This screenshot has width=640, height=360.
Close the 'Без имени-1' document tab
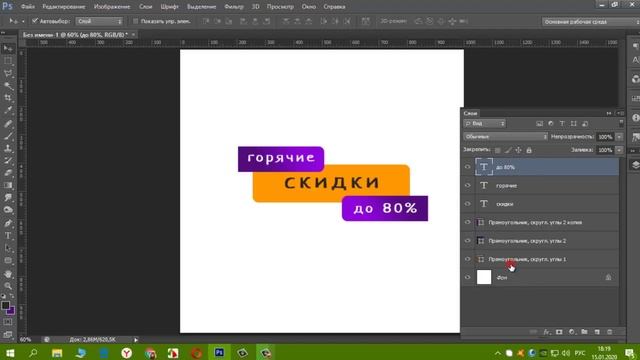(x=133, y=35)
